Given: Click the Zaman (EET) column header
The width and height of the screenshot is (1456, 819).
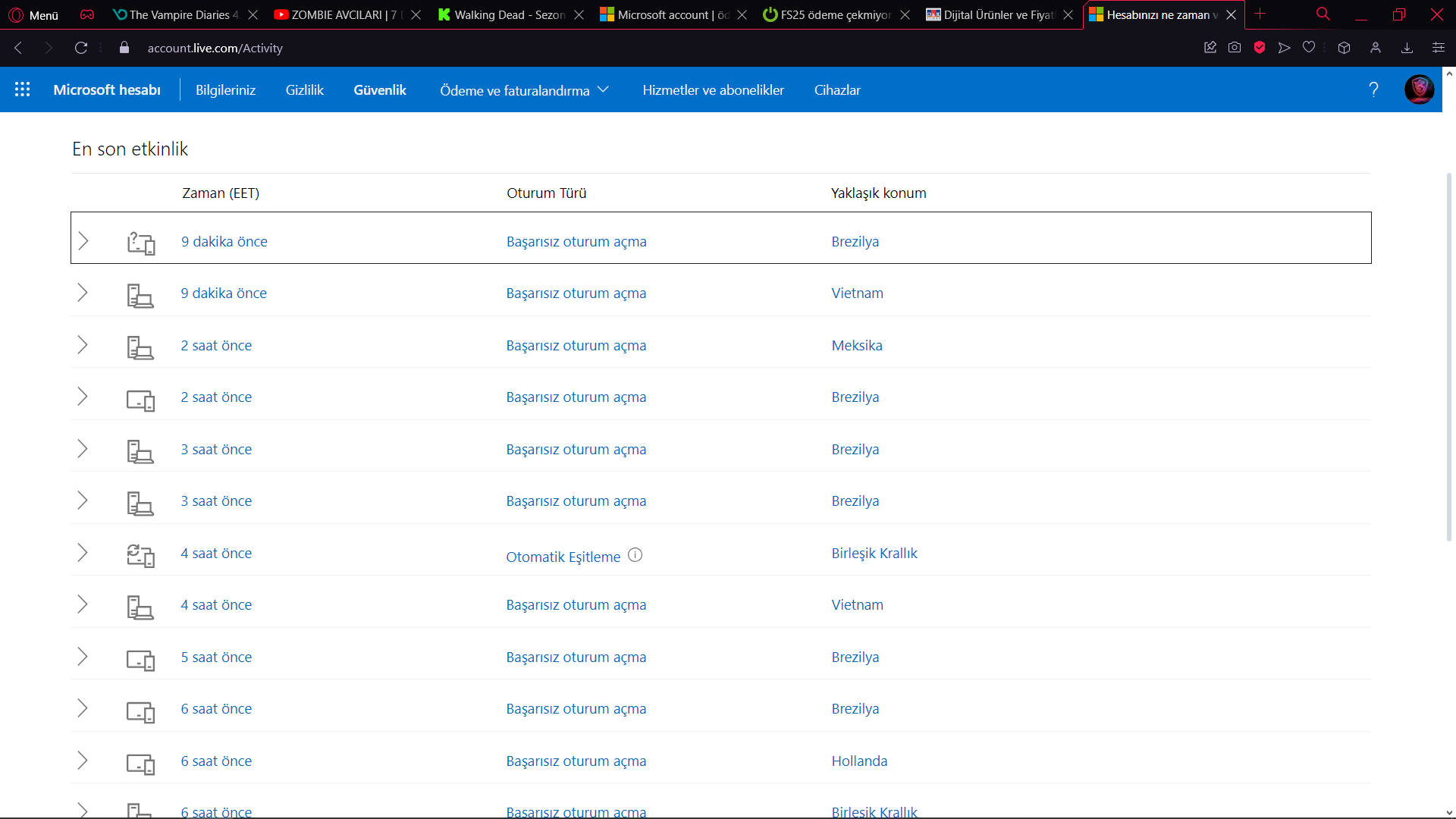Looking at the screenshot, I should pos(221,193).
